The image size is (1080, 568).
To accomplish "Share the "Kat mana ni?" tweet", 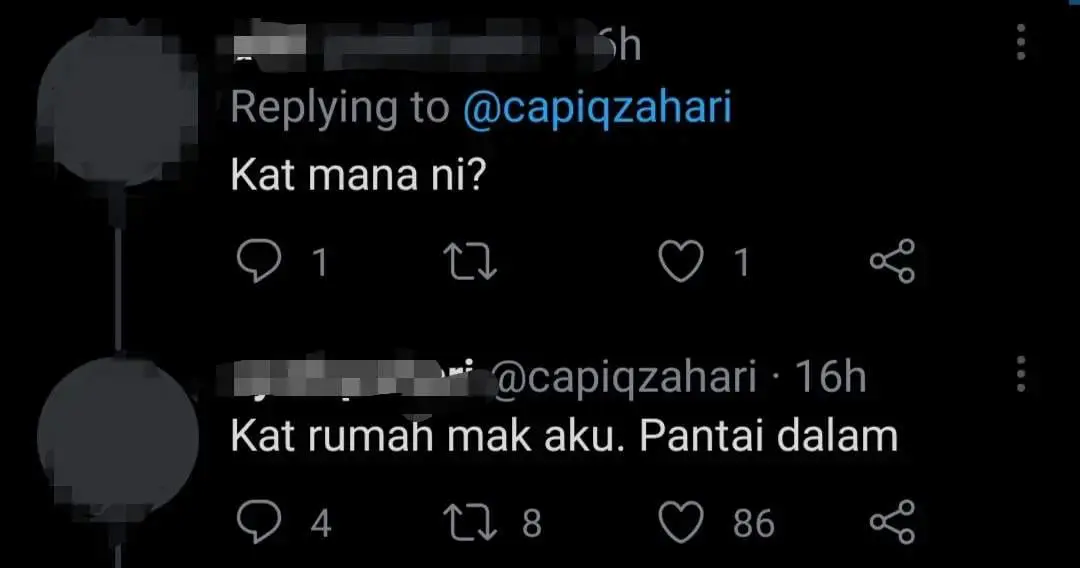I will pyautogui.click(x=892, y=262).
